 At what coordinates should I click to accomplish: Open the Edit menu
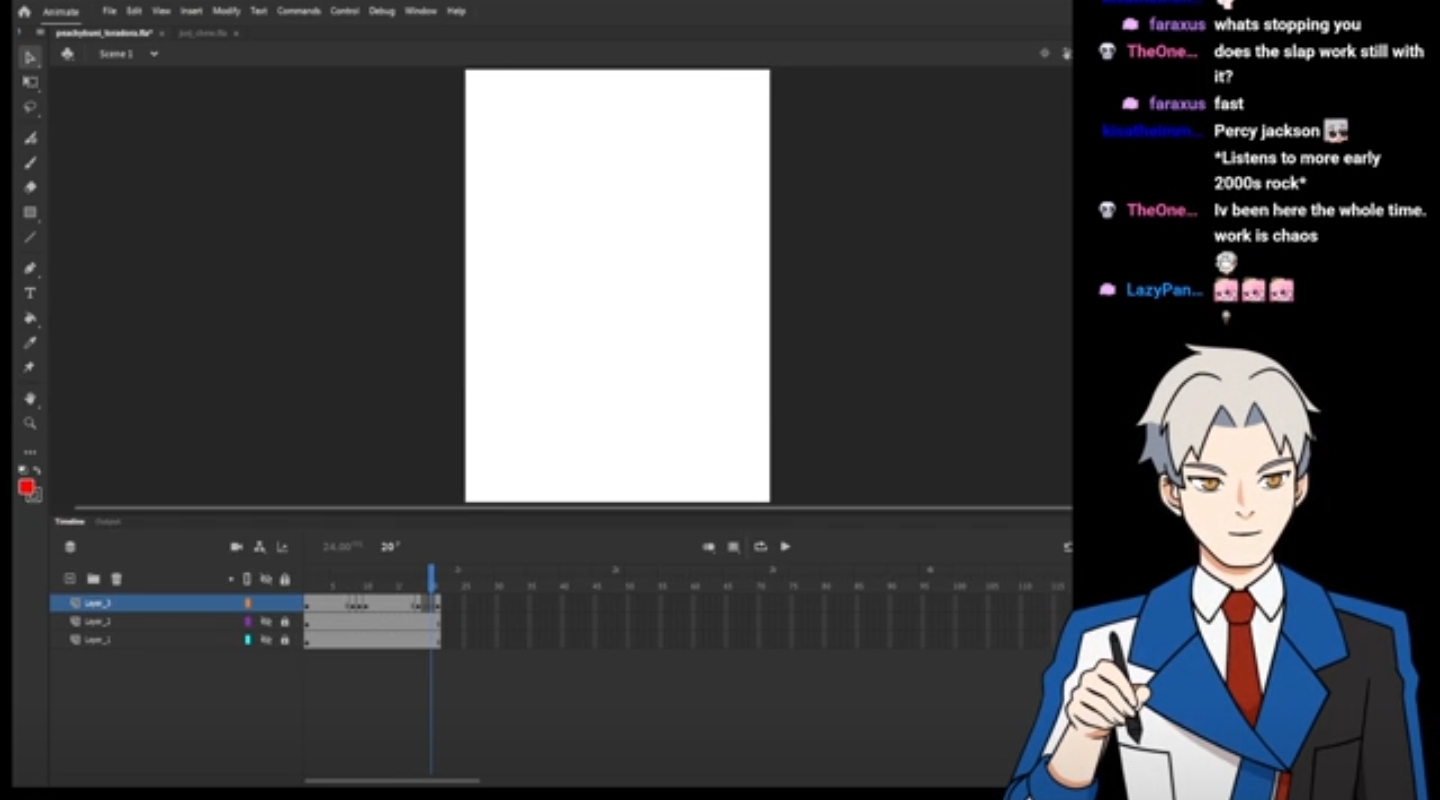(134, 11)
